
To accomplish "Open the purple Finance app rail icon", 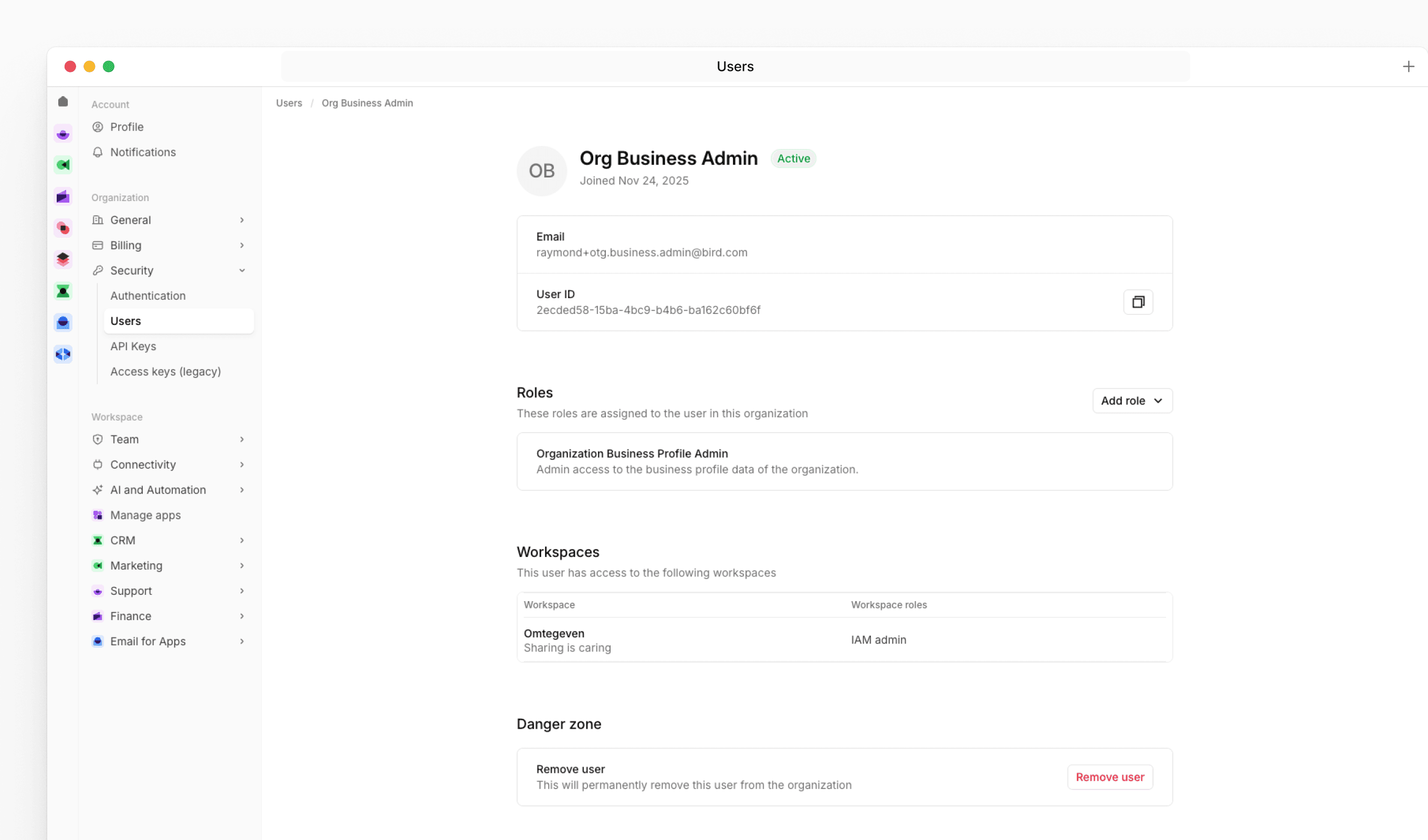I will point(63,197).
